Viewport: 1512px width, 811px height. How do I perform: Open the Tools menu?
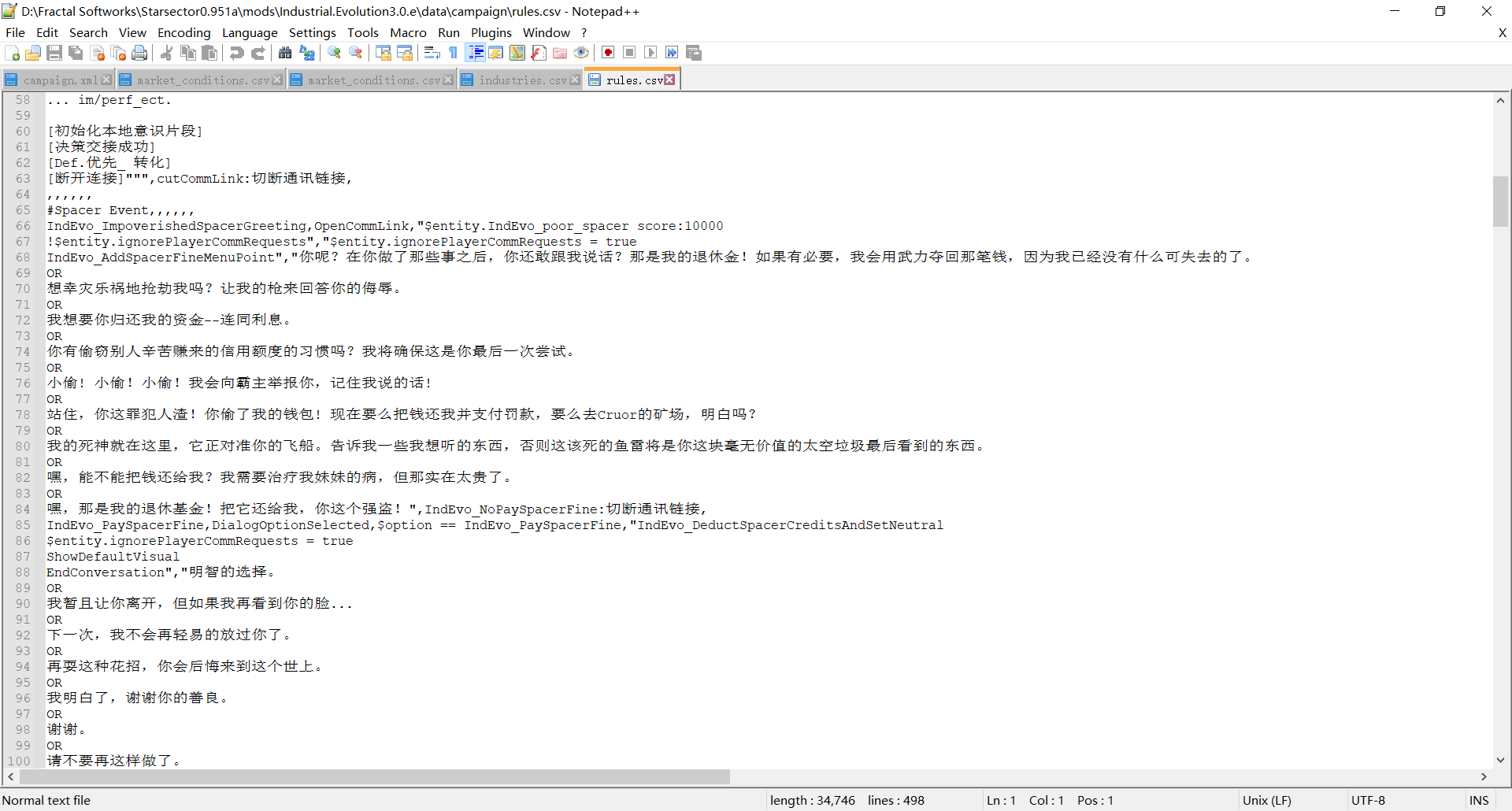pos(363,32)
